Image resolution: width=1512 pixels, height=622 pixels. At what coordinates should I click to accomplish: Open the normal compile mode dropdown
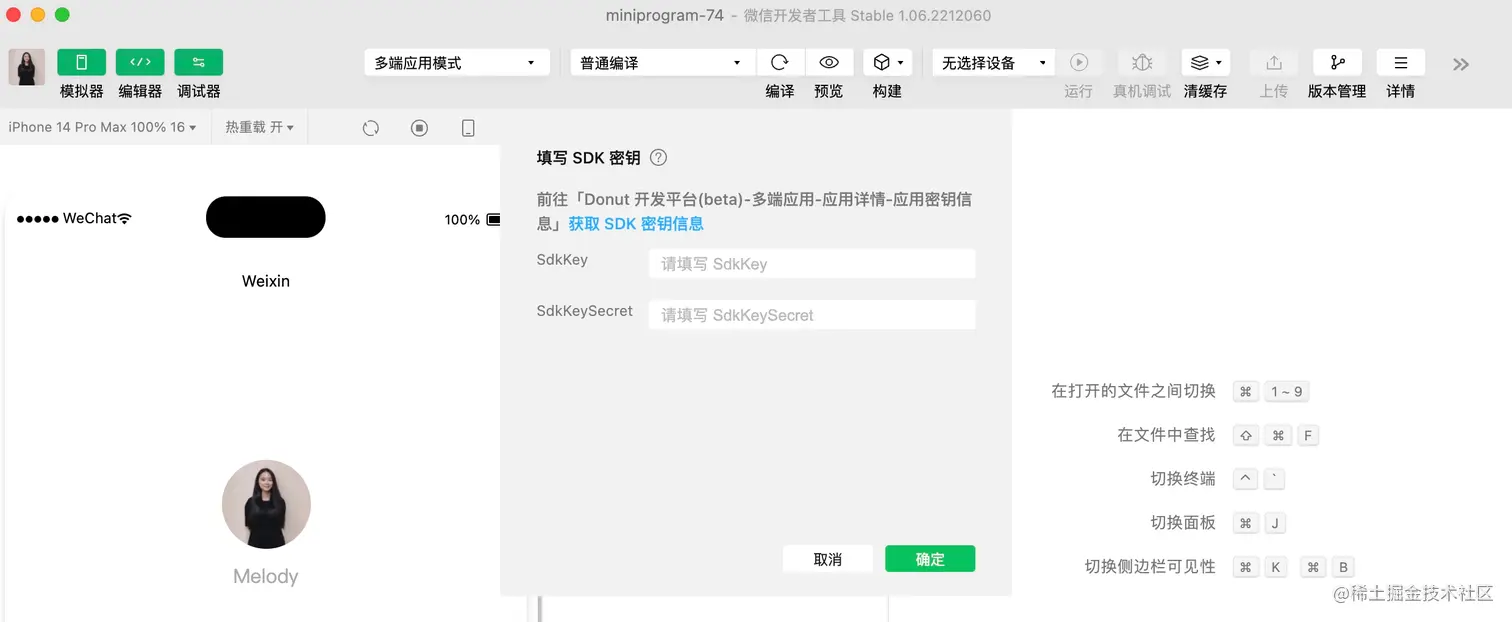(663, 63)
